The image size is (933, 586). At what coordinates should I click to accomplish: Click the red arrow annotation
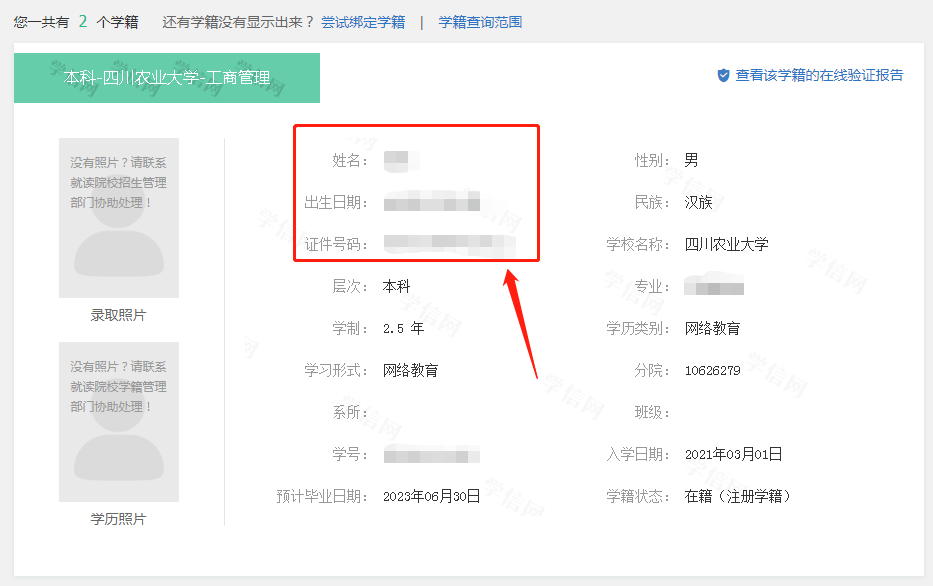[524, 320]
